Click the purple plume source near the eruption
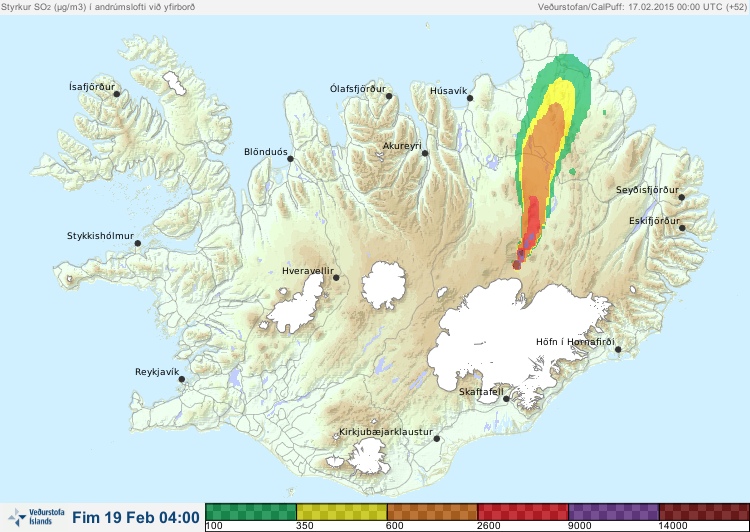750x532 pixels. point(522,254)
